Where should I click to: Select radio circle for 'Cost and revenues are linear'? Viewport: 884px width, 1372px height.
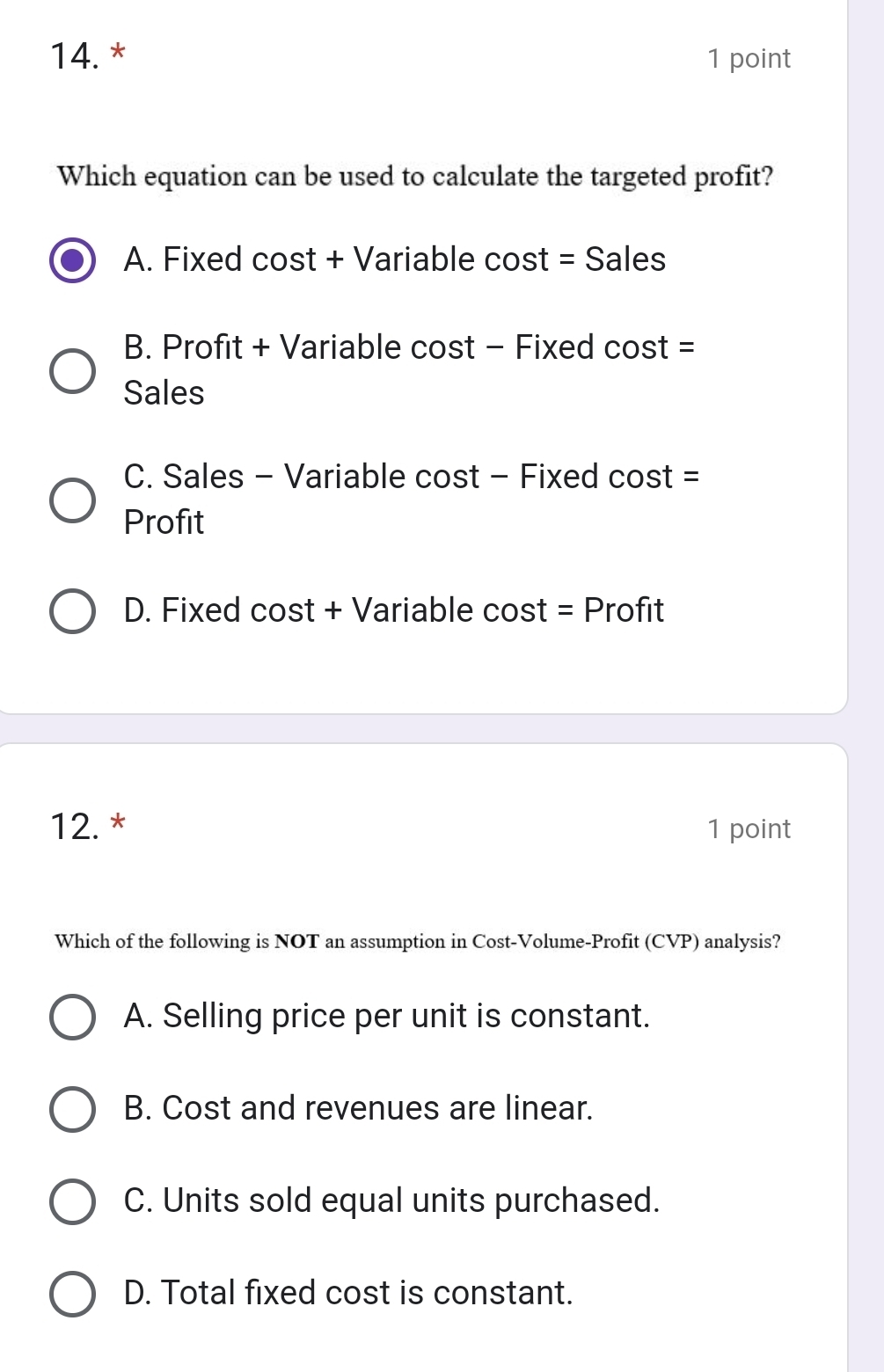coord(72,1109)
